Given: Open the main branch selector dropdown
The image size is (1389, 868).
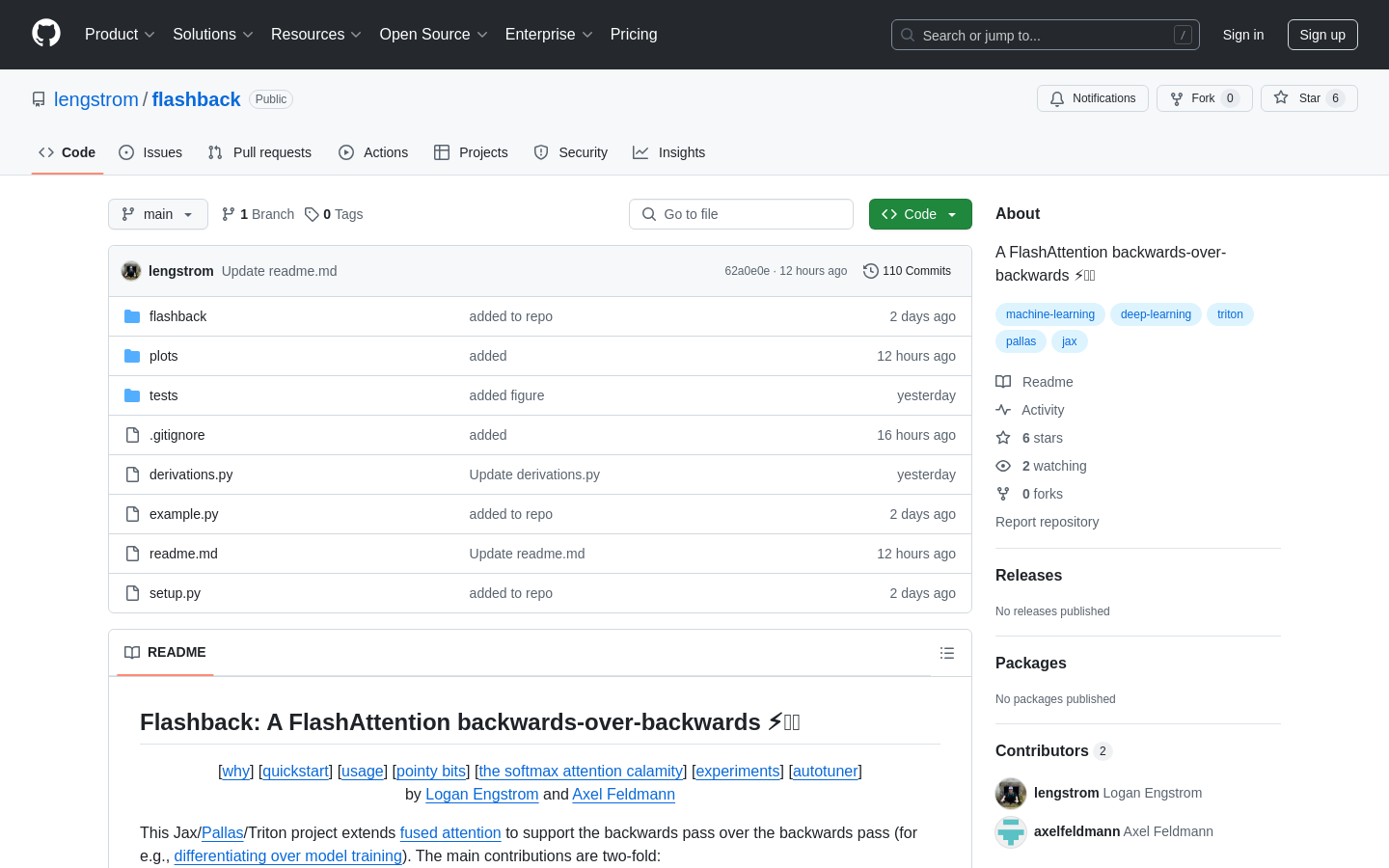Looking at the screenshot, I should click(158, 214).
